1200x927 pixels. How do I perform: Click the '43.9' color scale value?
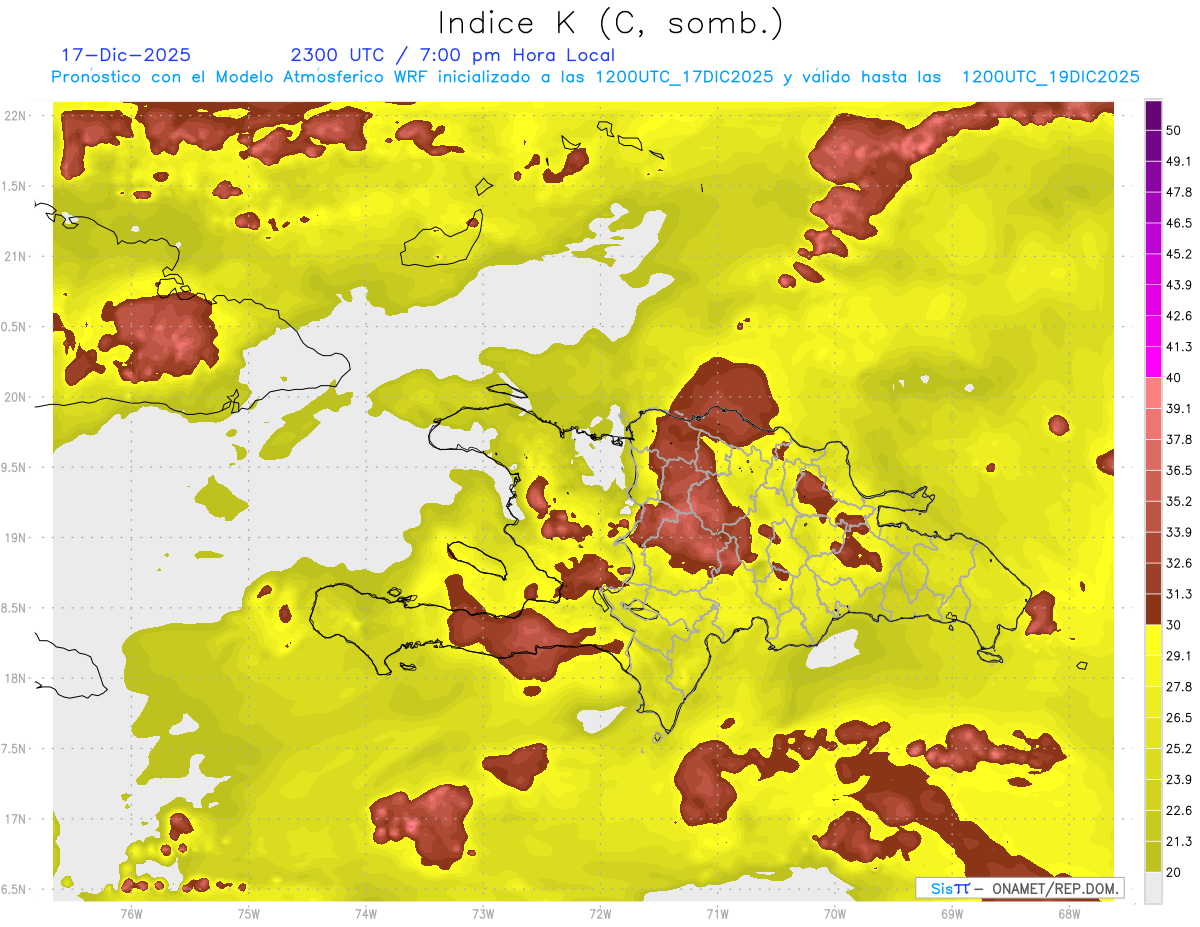pos(1179,285)
